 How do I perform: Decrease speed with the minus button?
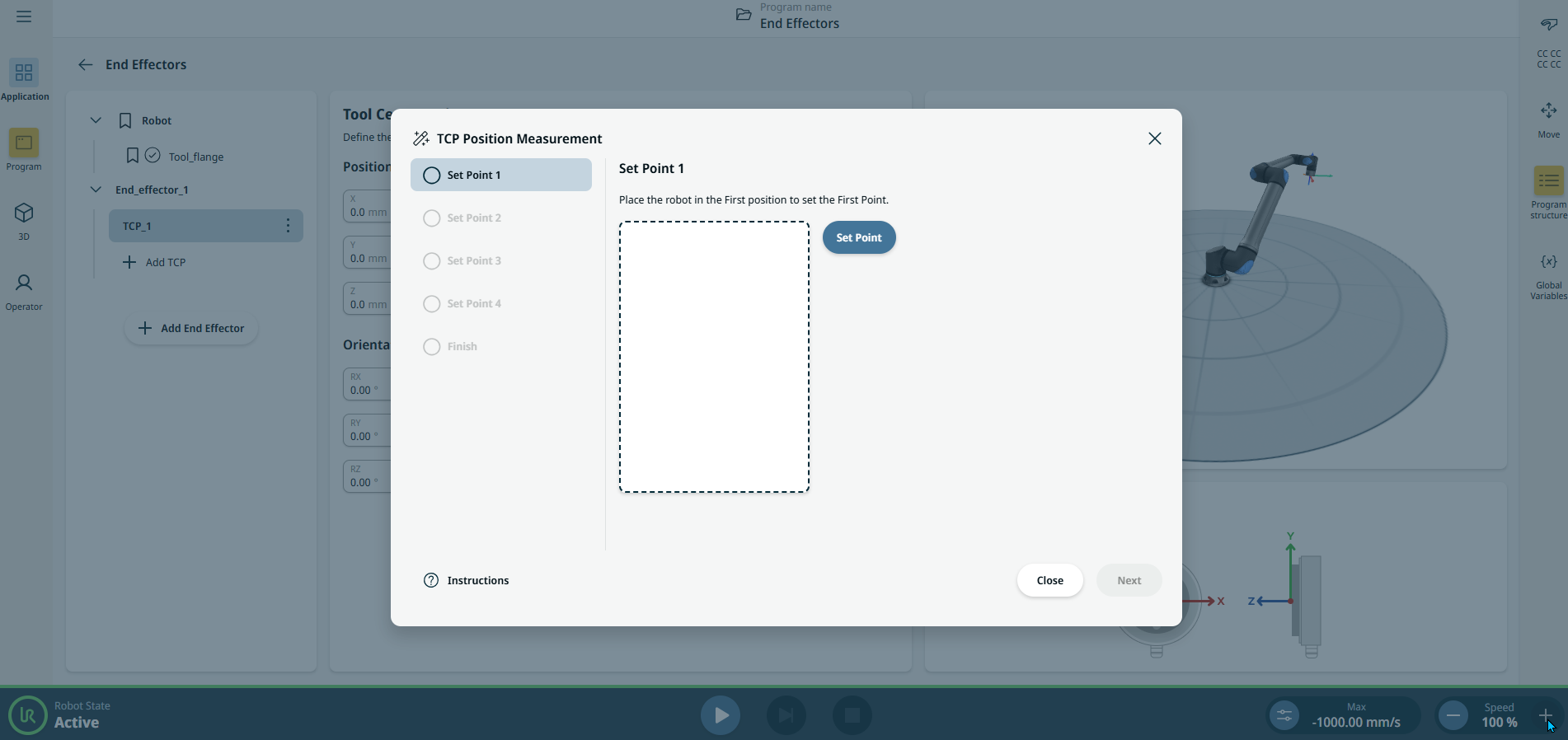(x=1453, y=715)
